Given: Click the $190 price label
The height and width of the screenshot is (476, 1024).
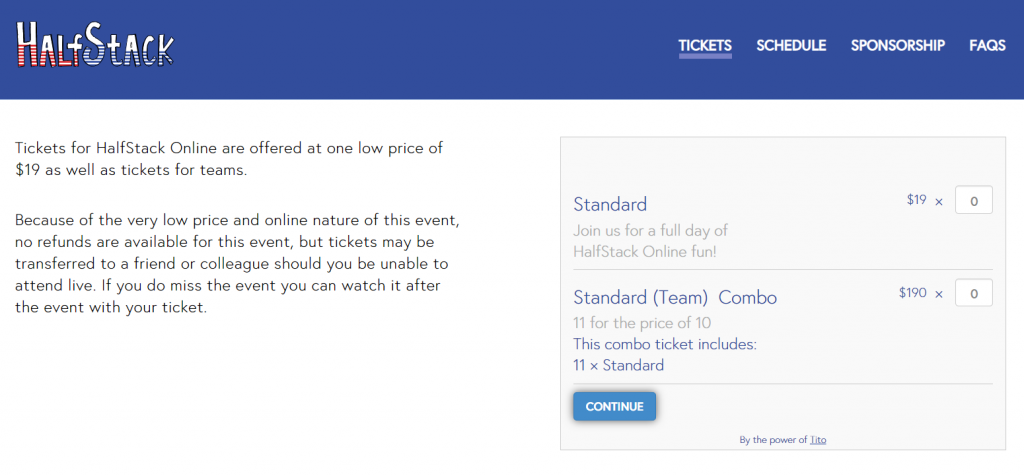Looking at the screenshot, I should (x=912, y=293).
